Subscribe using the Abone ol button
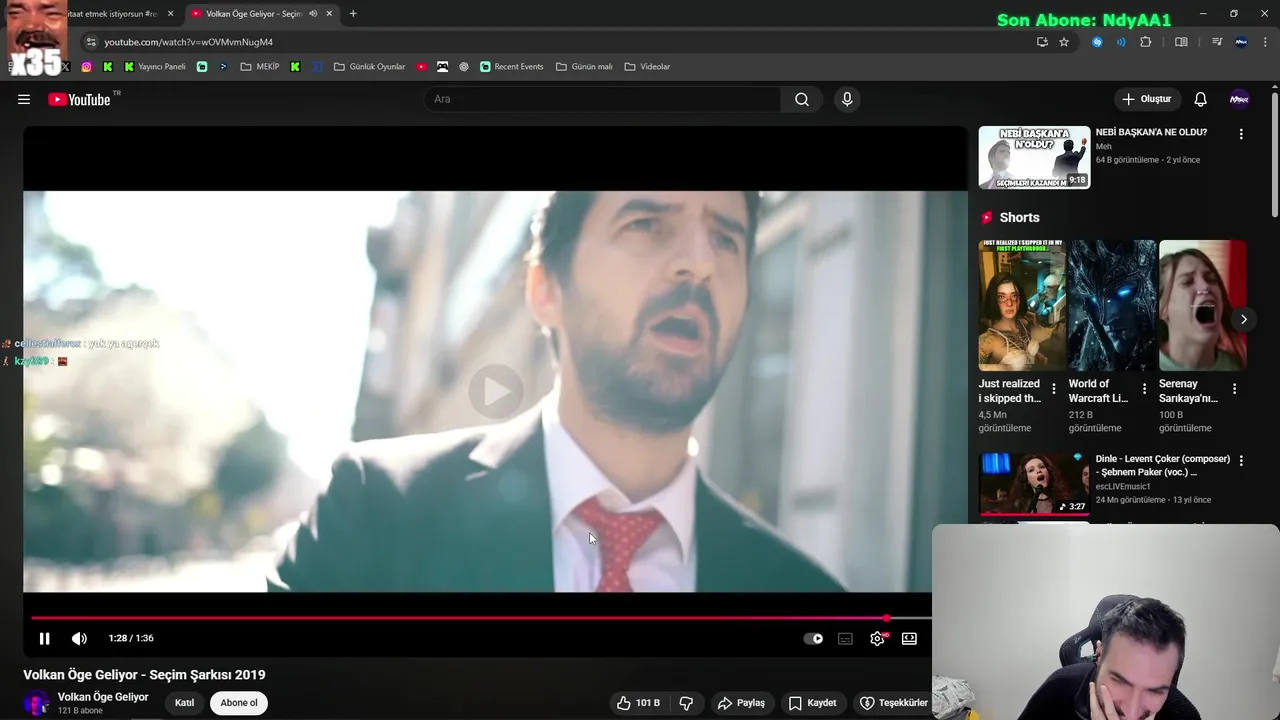Viewport: 1280px width, 720px height. (x=239, y=703)
